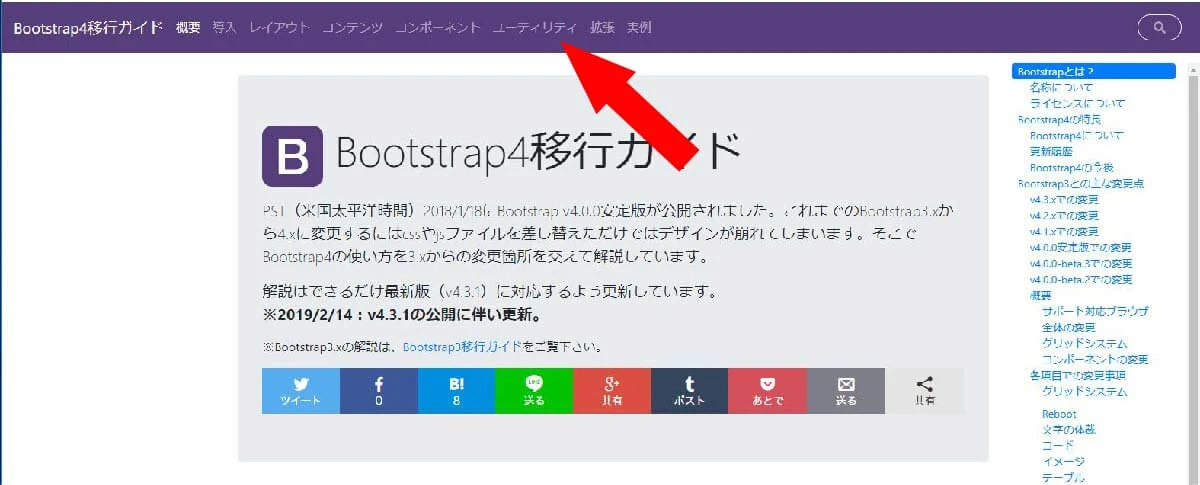Share on Facebook button

pyautogui.click(x=379, y=391)
